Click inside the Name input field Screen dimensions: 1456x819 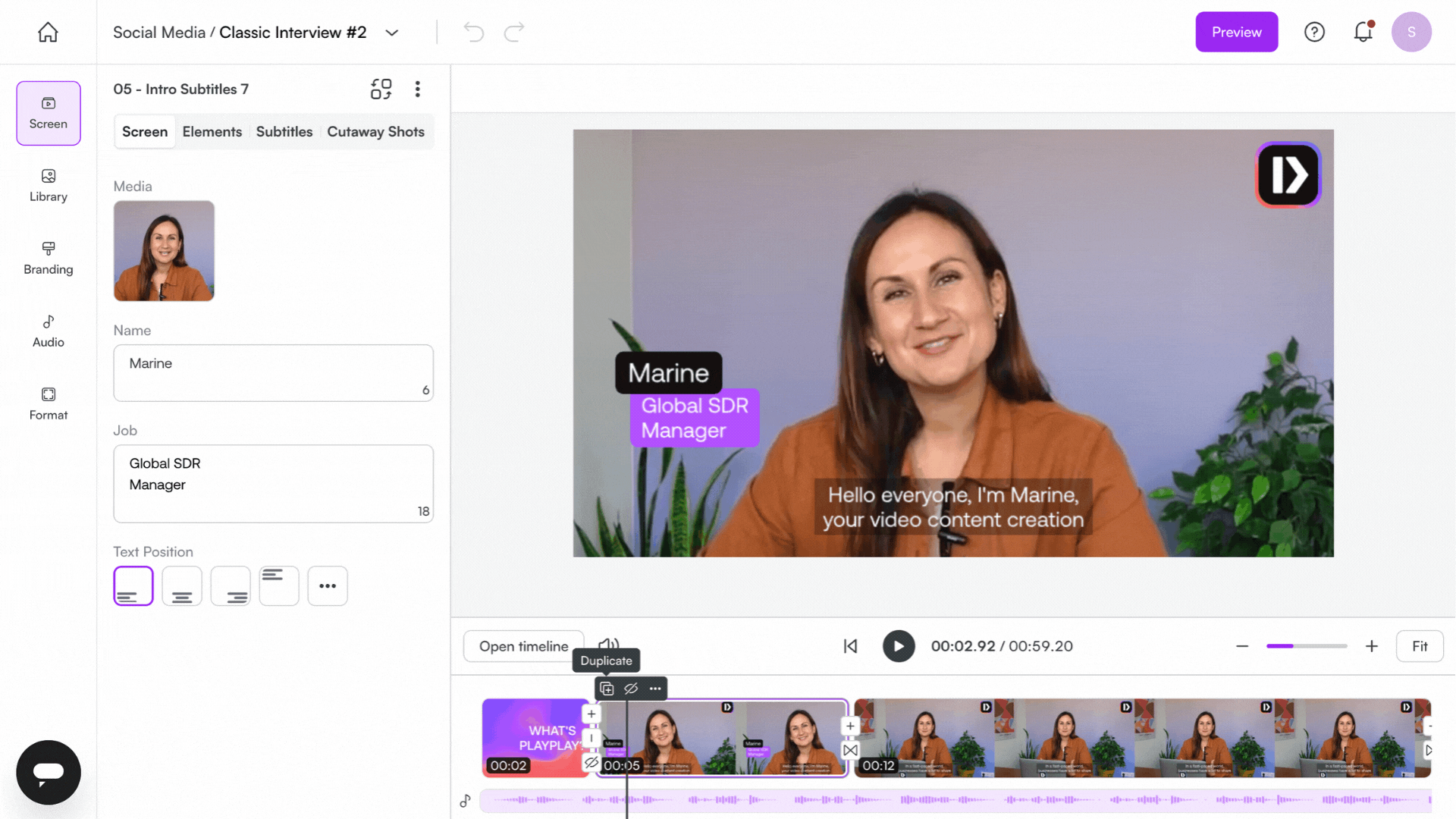point(273,372)
